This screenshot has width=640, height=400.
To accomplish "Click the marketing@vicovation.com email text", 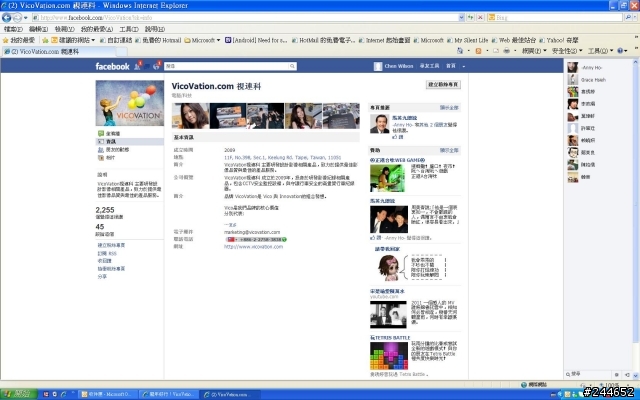I will pos(252,232).
